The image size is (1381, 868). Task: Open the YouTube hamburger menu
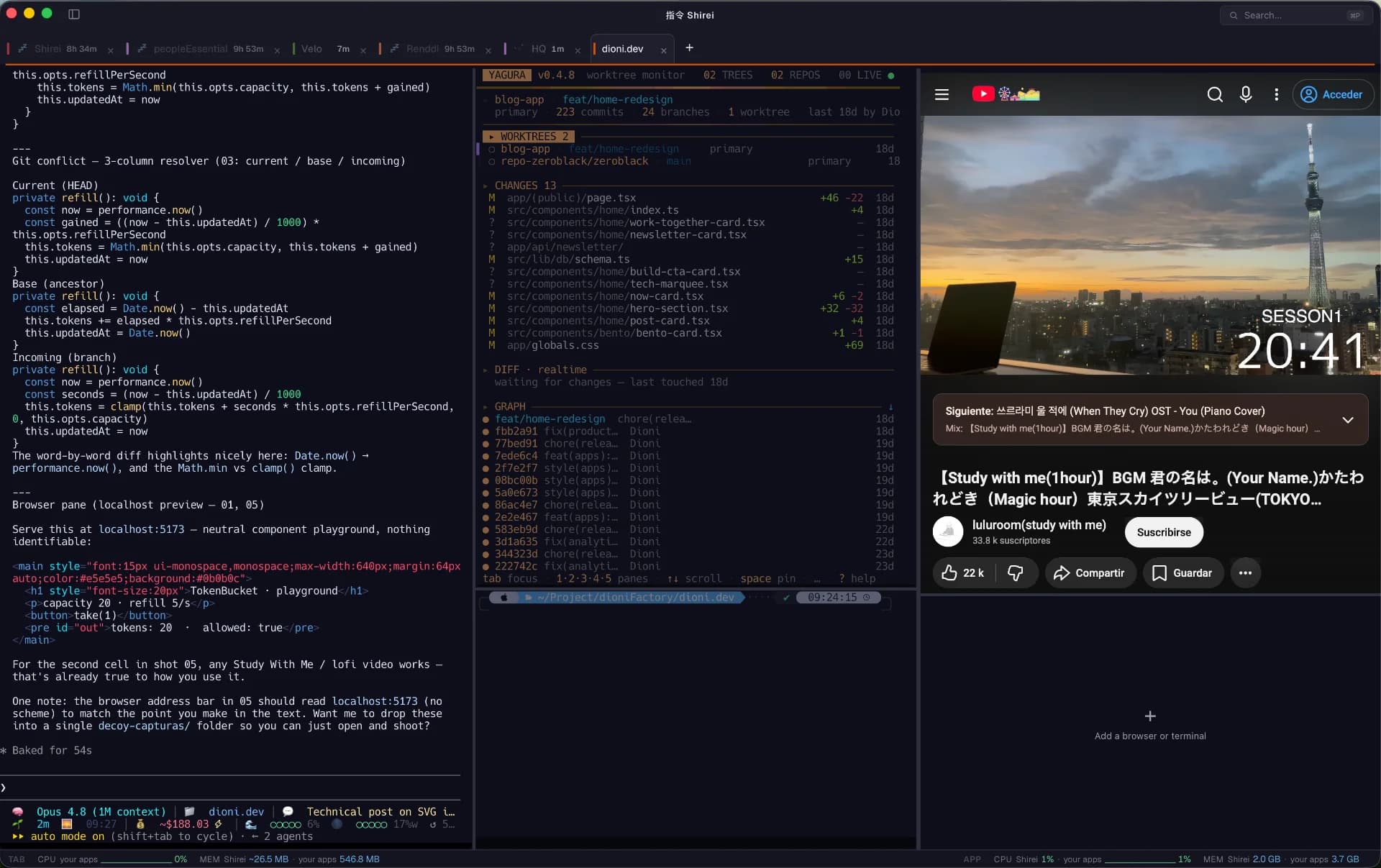pyautogui.click(x=942, y=94)
